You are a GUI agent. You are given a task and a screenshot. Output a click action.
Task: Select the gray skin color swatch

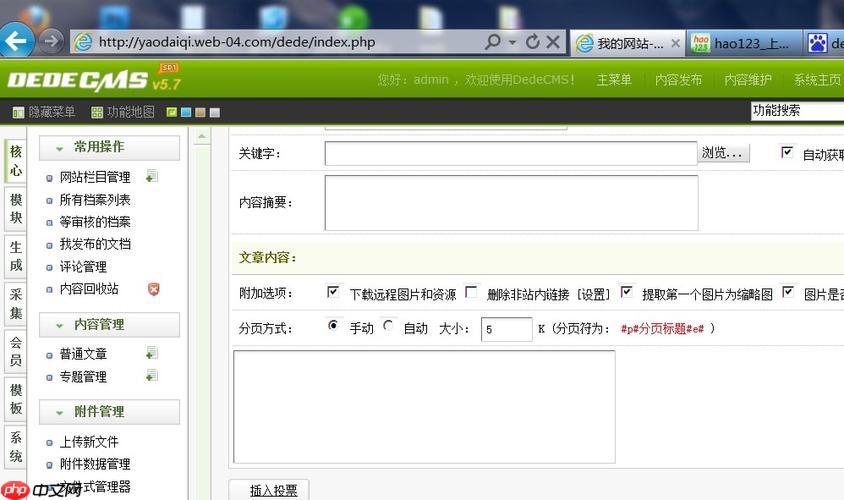[215, 112]
